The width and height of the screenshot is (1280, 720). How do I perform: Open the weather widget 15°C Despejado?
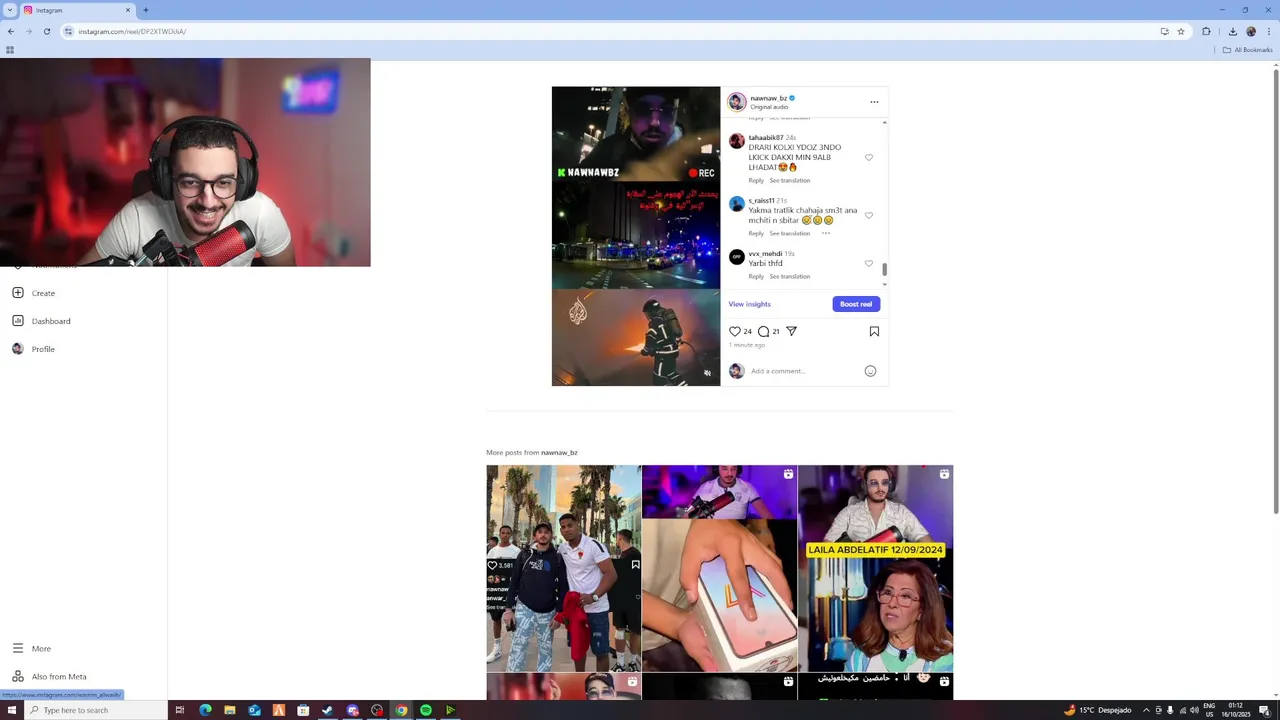(x=1097, y=710)
